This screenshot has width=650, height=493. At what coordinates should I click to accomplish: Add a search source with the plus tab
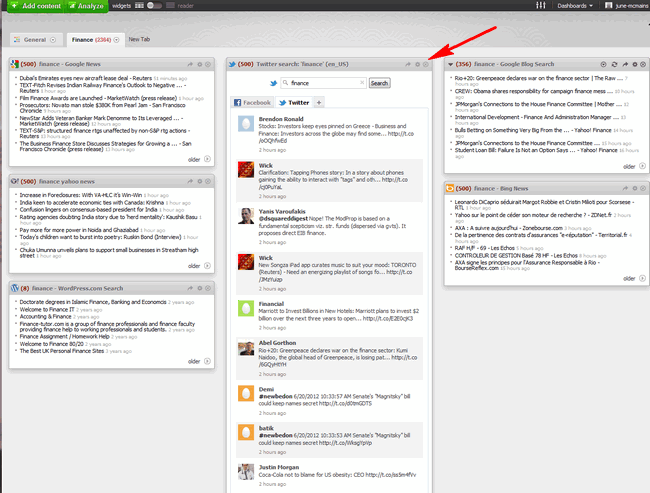(x=319, y=102)
